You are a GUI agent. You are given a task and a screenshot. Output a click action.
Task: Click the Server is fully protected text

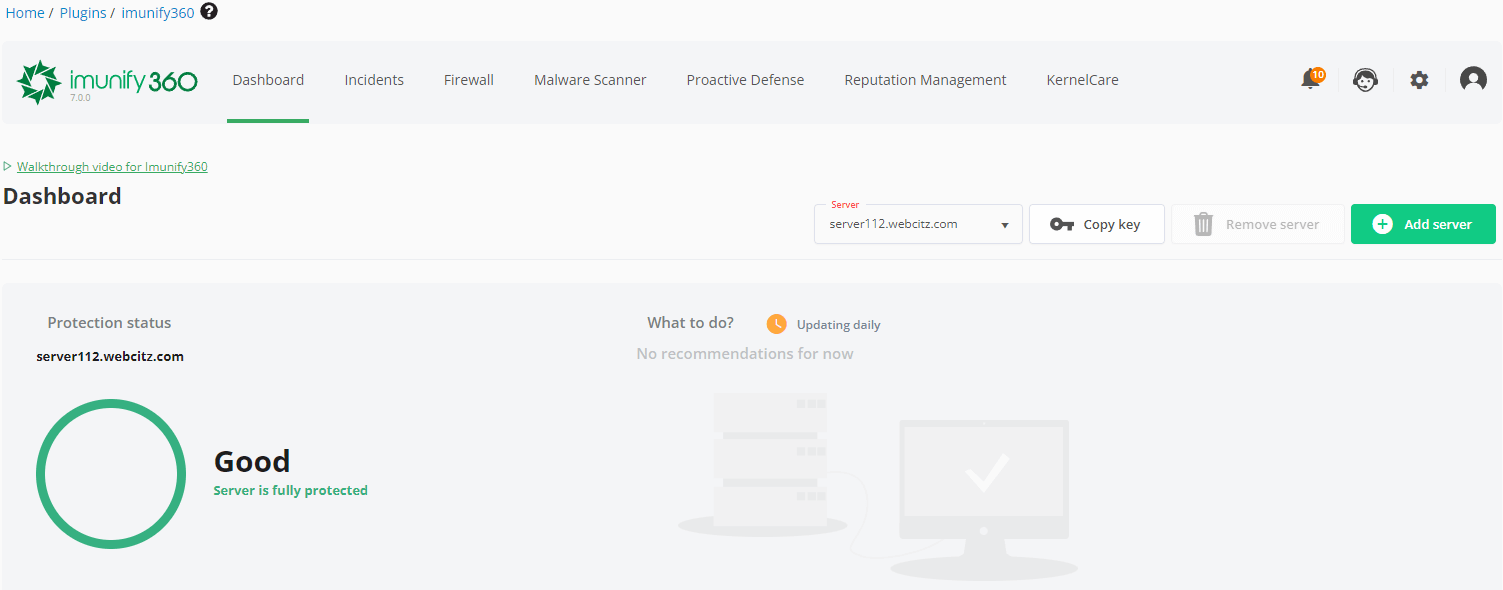pyautogui.click(x=291, y=490)
